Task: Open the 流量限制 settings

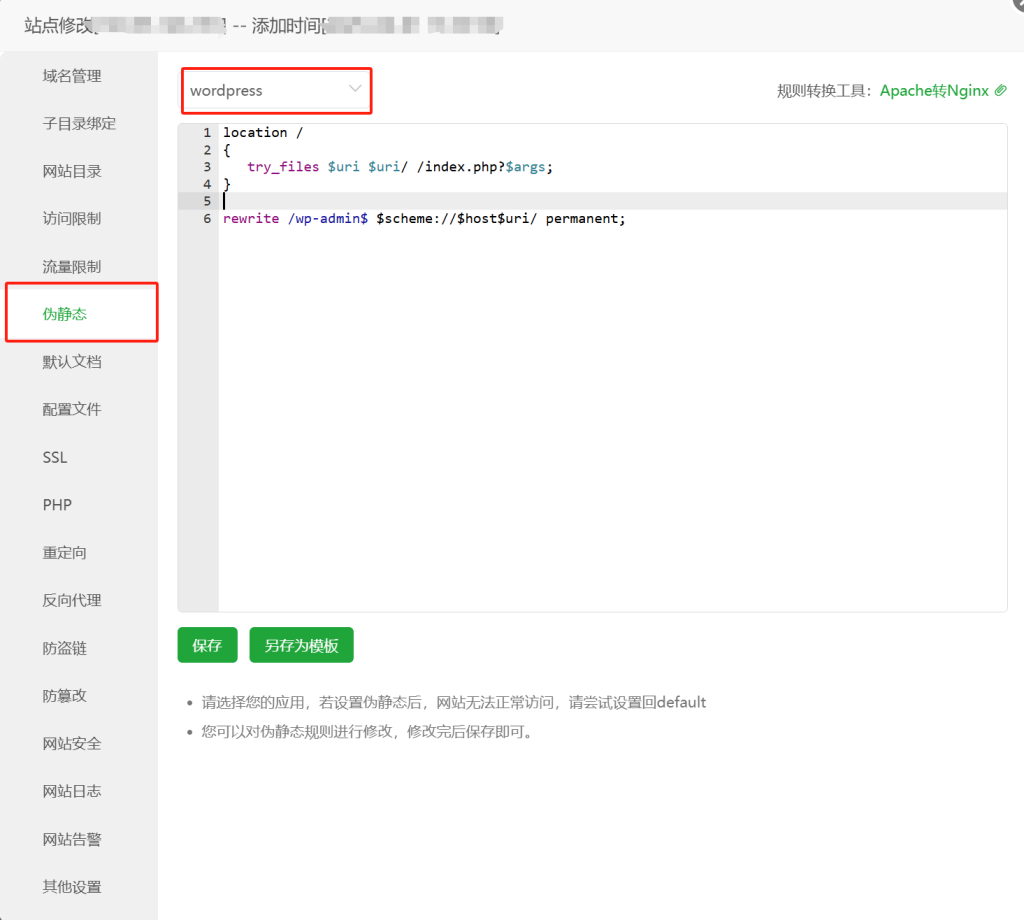Action: [x=72, y=267]
